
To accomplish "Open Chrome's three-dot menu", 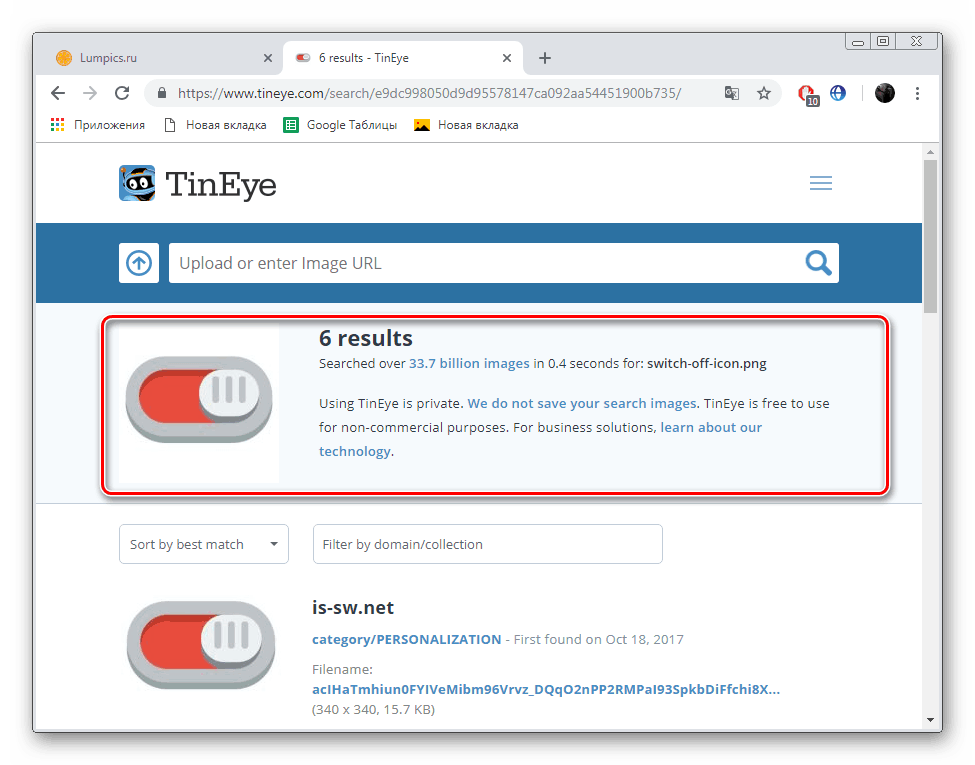I will [917, 93].
